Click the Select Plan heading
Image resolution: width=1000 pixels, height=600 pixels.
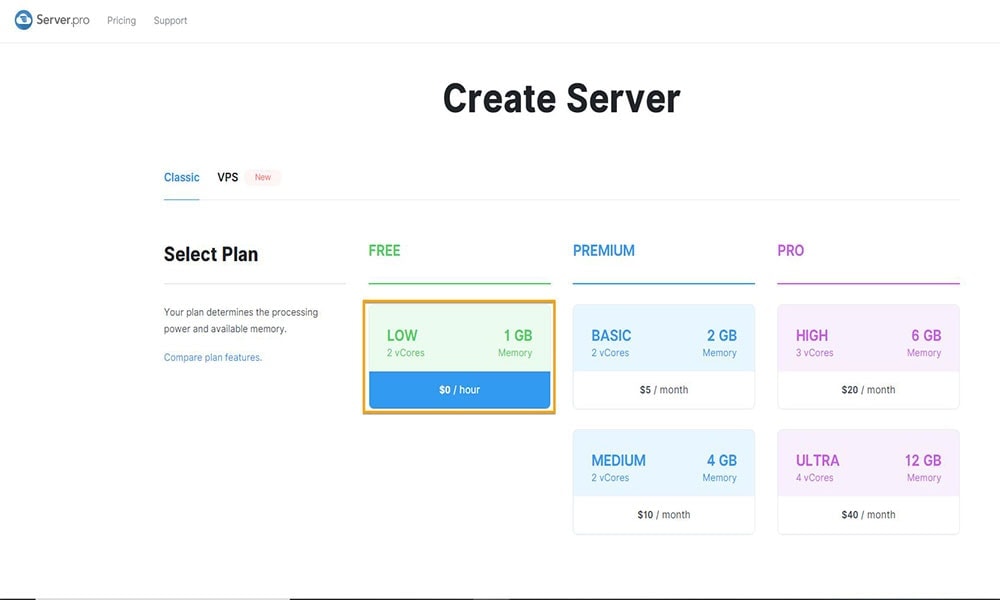pos(211,254)
